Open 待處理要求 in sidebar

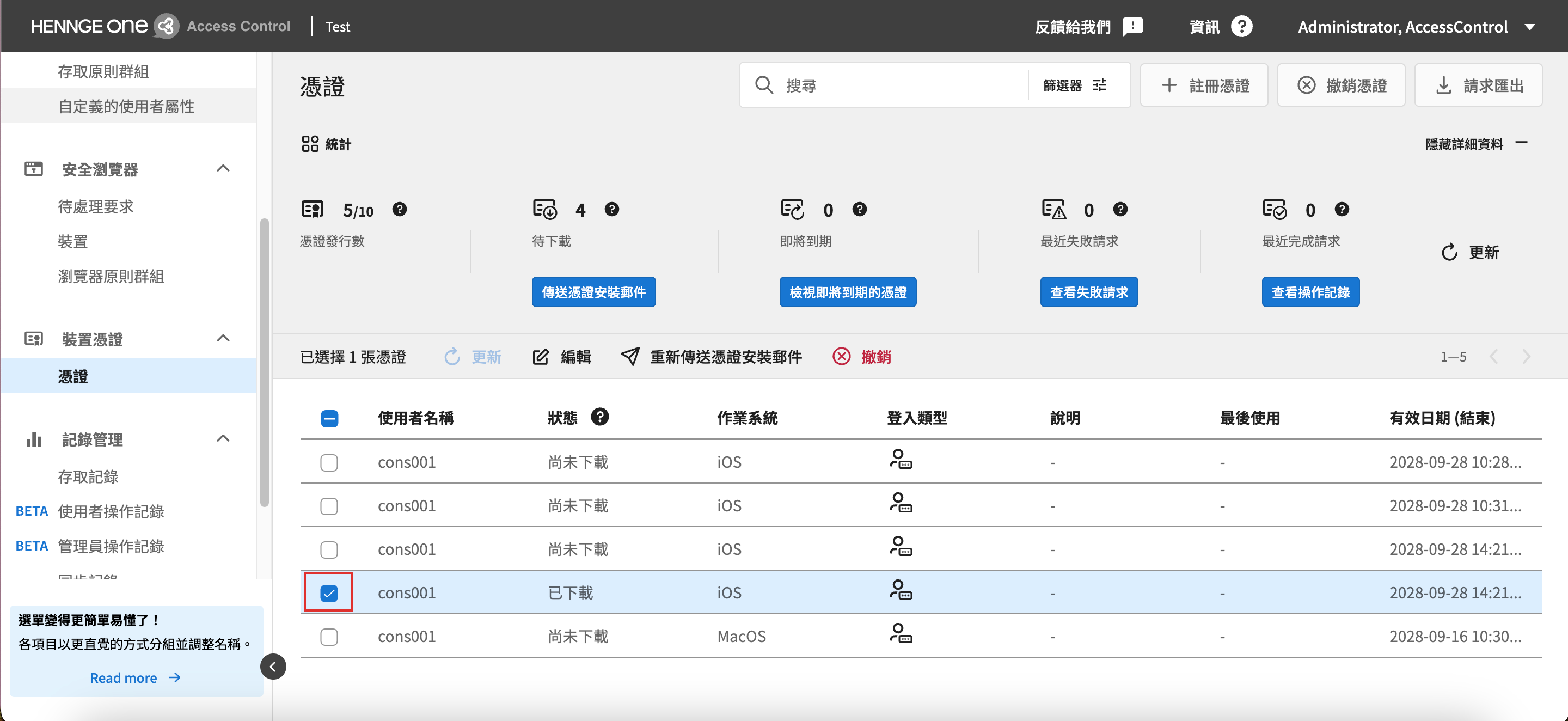[96, 206]
